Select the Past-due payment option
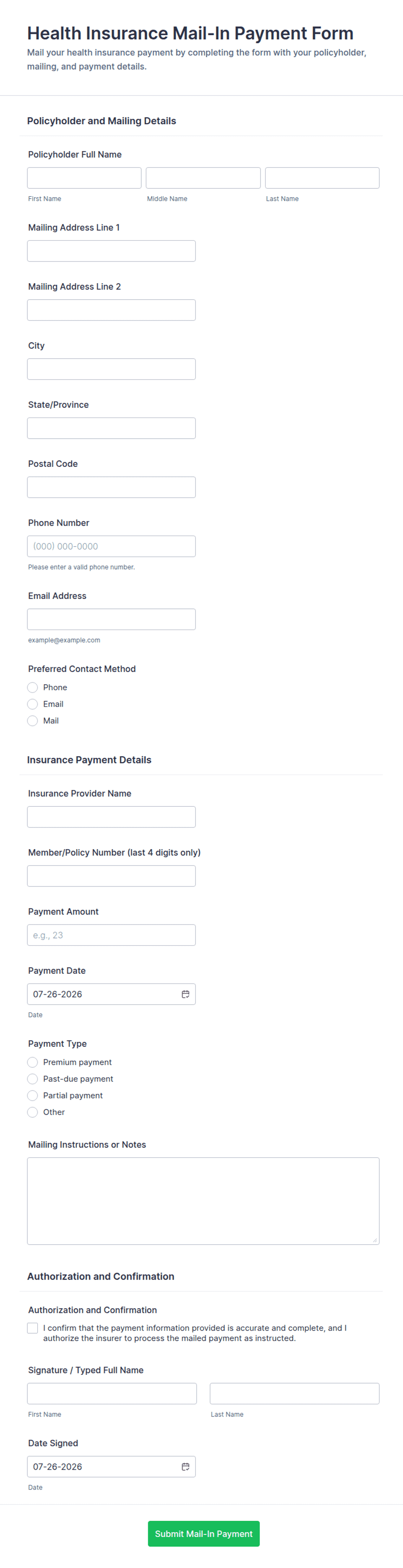 point(33,1079)
